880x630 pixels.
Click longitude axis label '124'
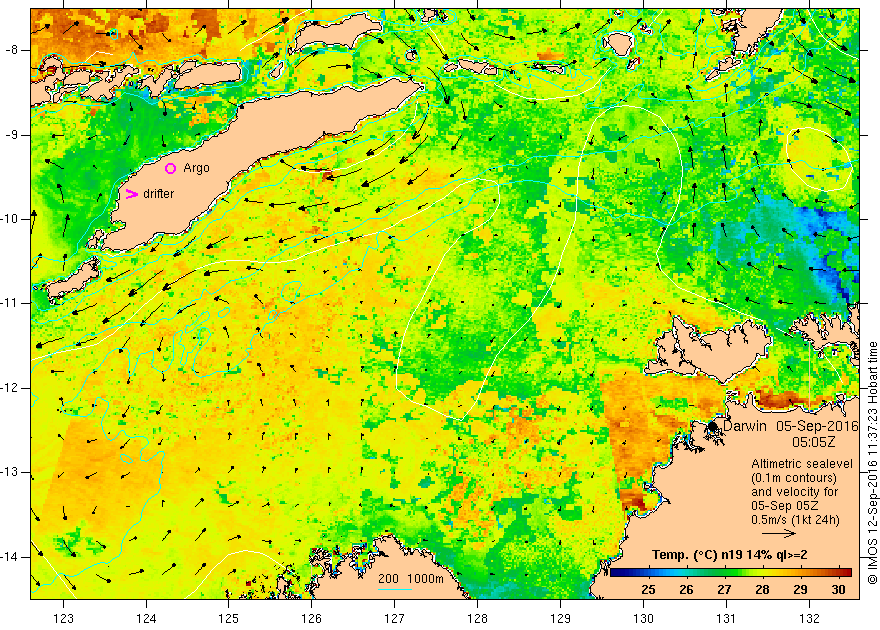(x=146, y=619)
